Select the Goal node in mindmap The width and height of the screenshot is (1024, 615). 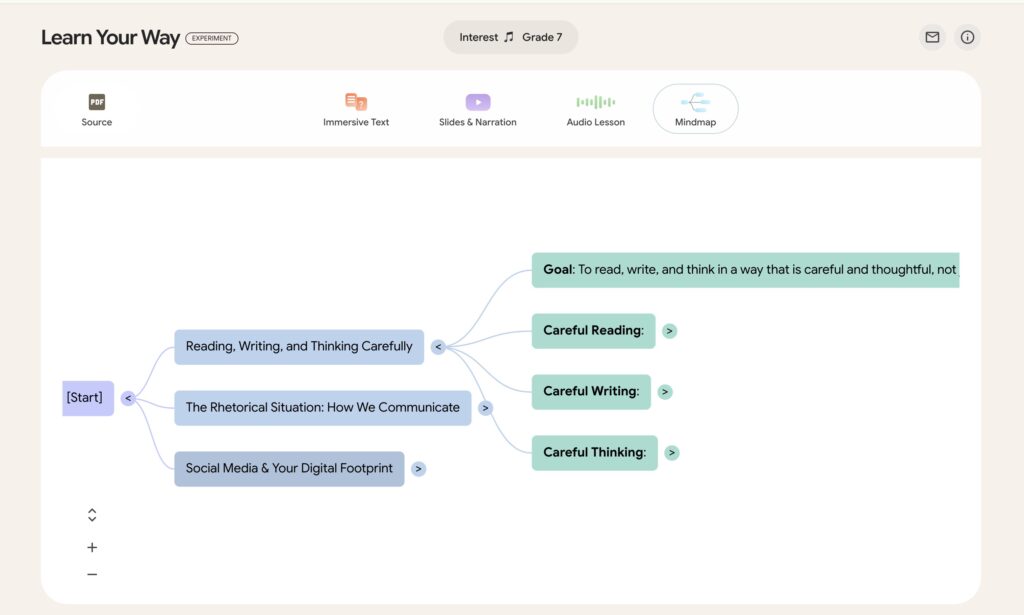pyautogui.click(x=745, y=270)
